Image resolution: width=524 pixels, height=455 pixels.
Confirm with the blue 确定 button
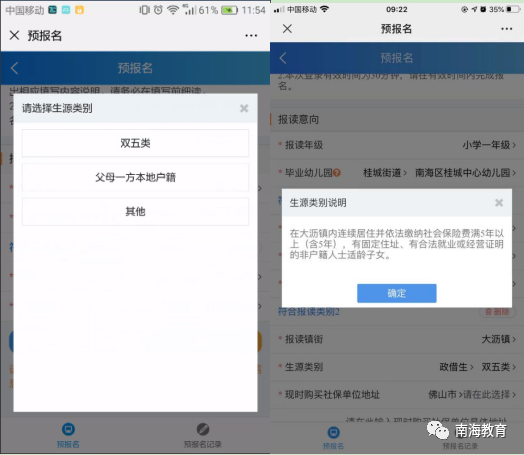pos(397,293)
